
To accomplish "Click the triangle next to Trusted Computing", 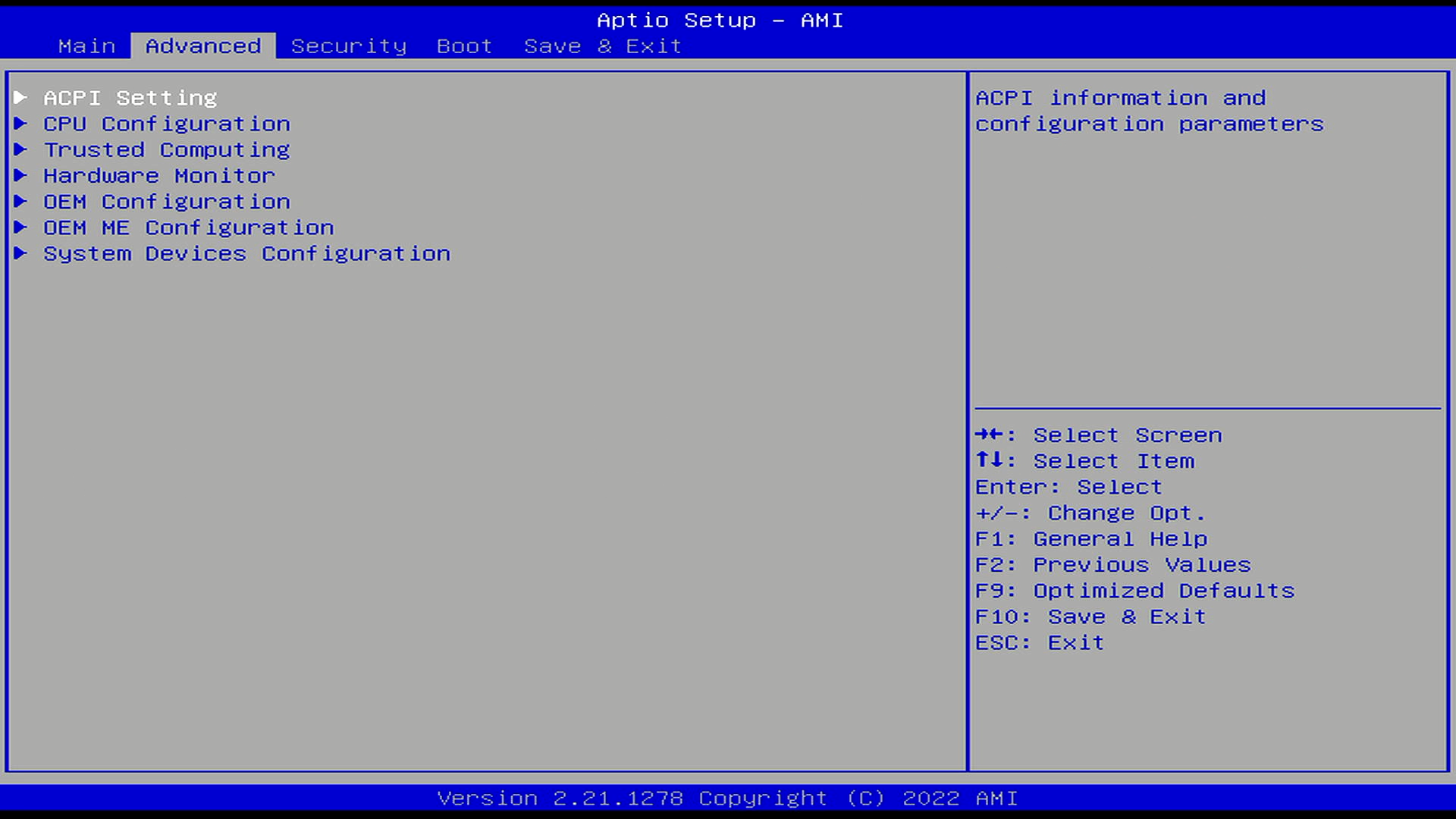I will coord(20,149).
